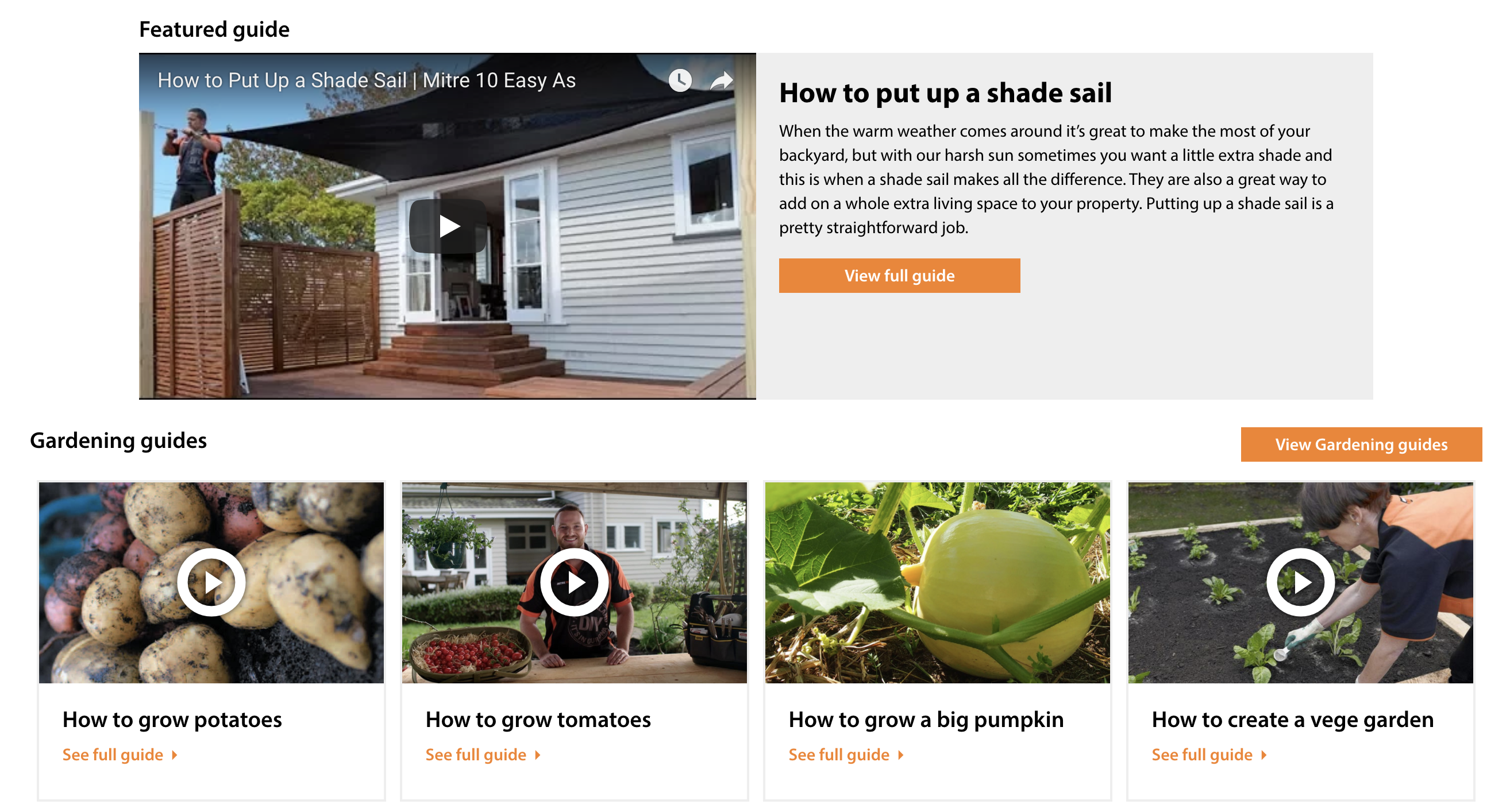Click the View full guide button for shade sail

click(x=899, y=275)
